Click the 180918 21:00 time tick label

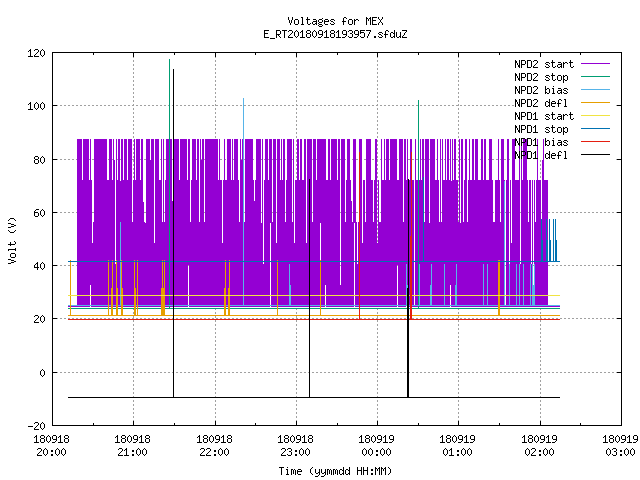pos(132,446)
